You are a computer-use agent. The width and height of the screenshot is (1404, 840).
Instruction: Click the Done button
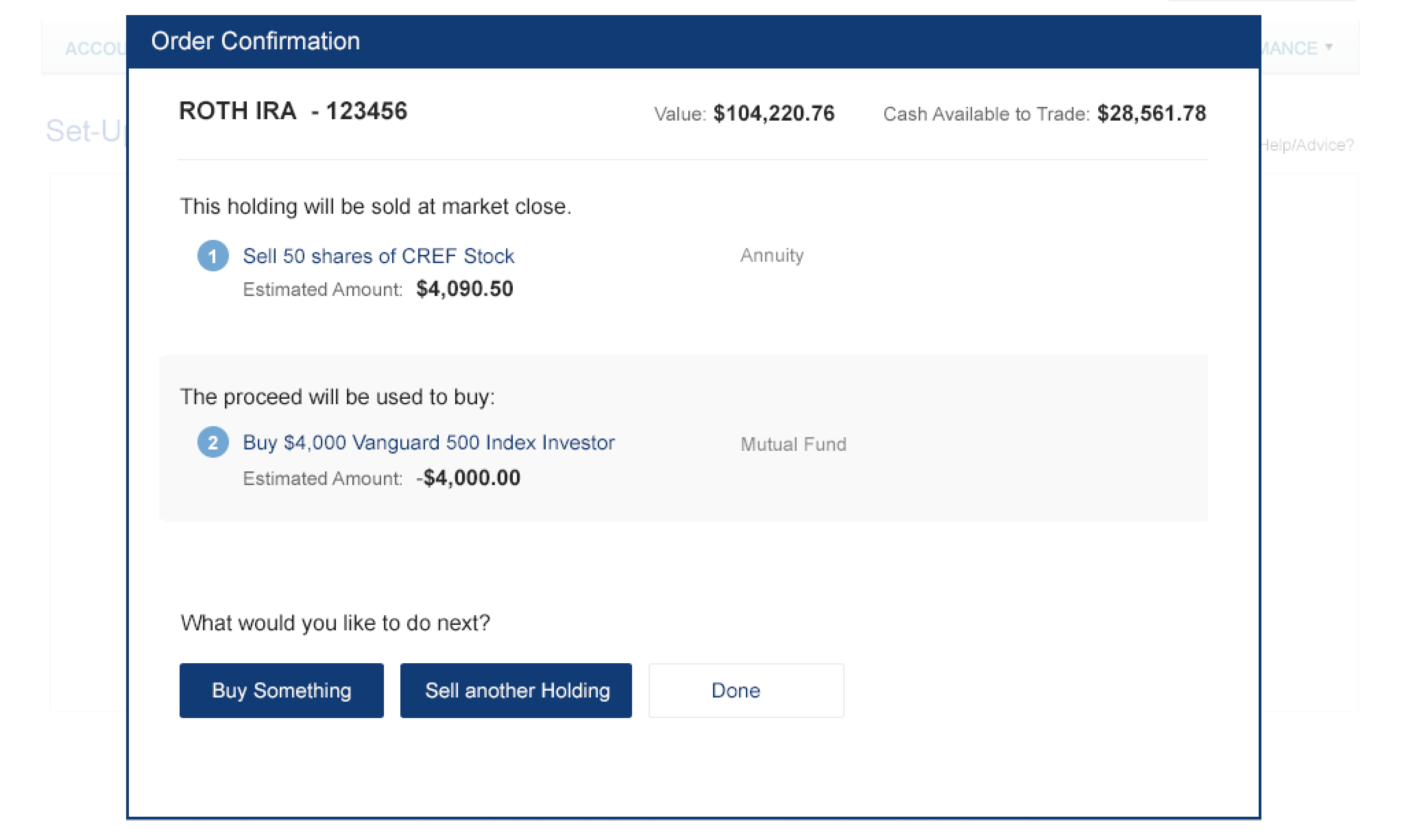746,691
